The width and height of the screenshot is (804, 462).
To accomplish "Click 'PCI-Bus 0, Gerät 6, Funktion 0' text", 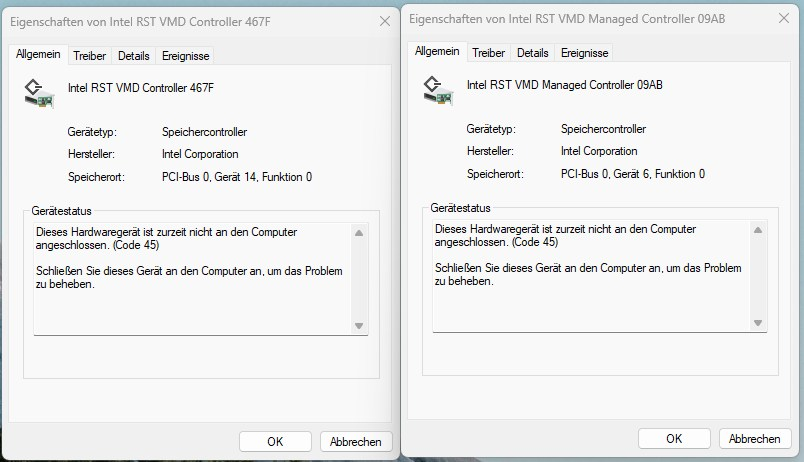I will point(633,174).
